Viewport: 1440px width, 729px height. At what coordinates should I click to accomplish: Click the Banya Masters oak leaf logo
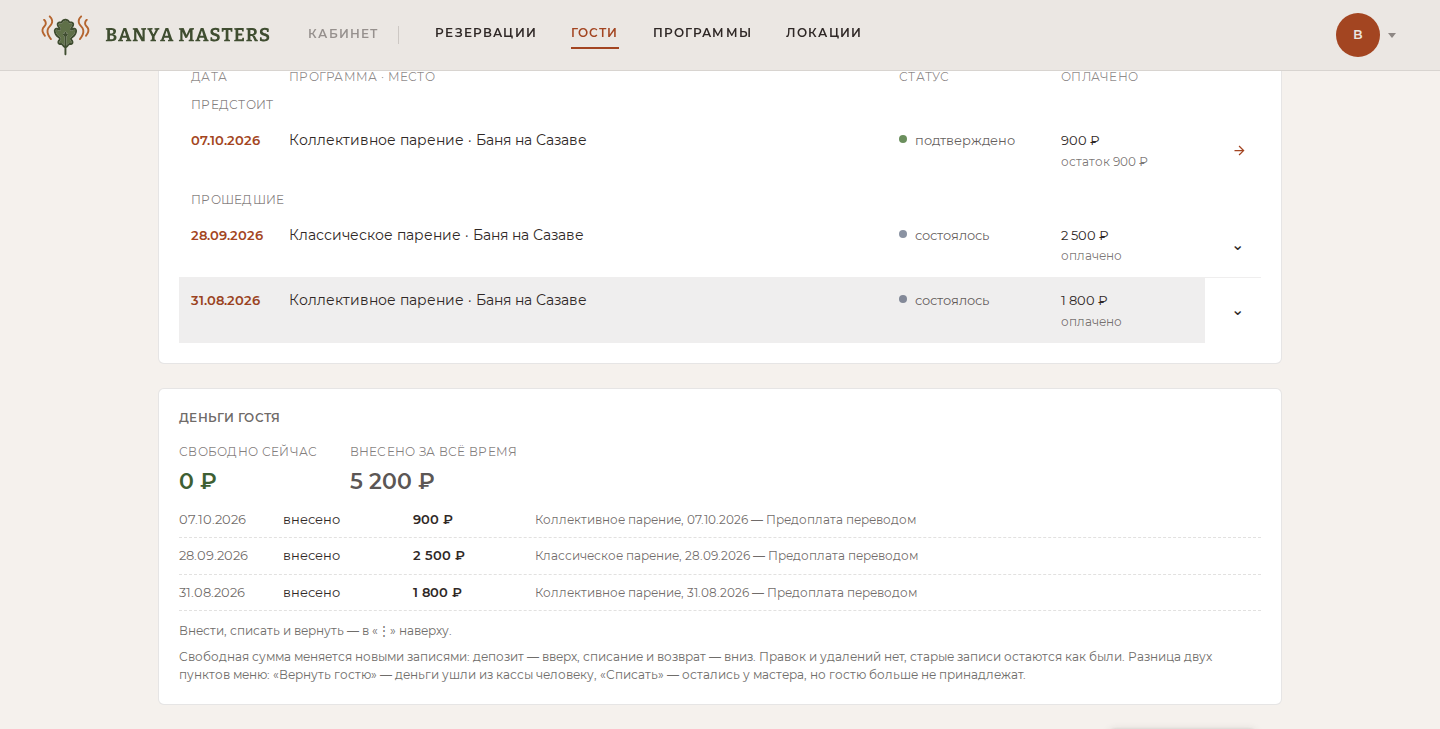pos(65,34)
